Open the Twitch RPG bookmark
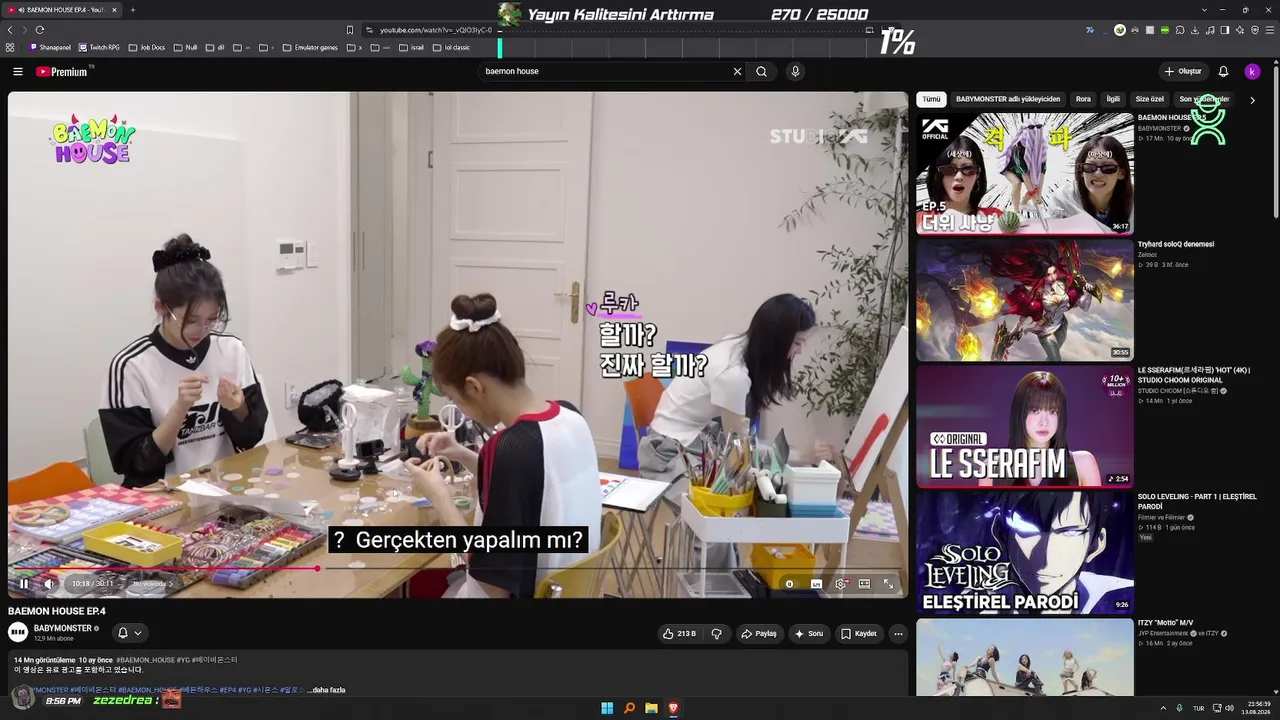Image resolution: width=1280 pixels, height=720 pixels. coord(100,47)
